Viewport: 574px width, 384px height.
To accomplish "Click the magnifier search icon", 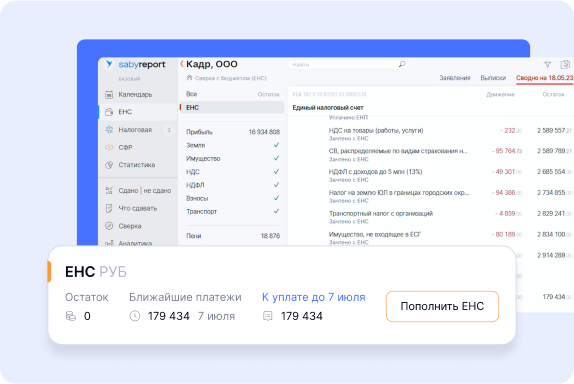I will (402, 64).
